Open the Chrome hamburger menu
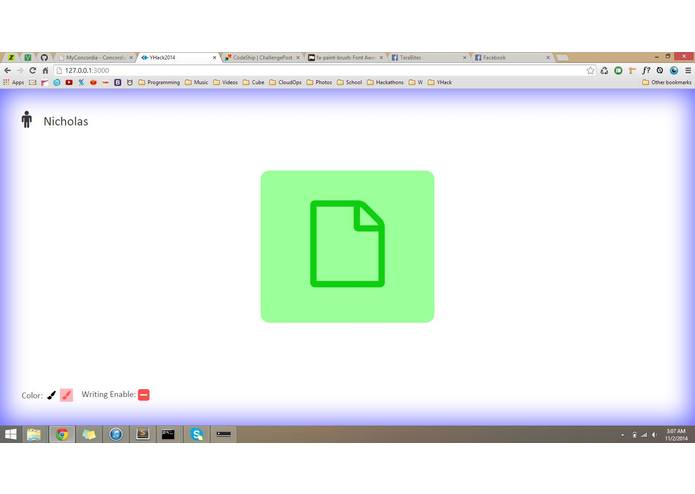 click(x=688, y=70)
